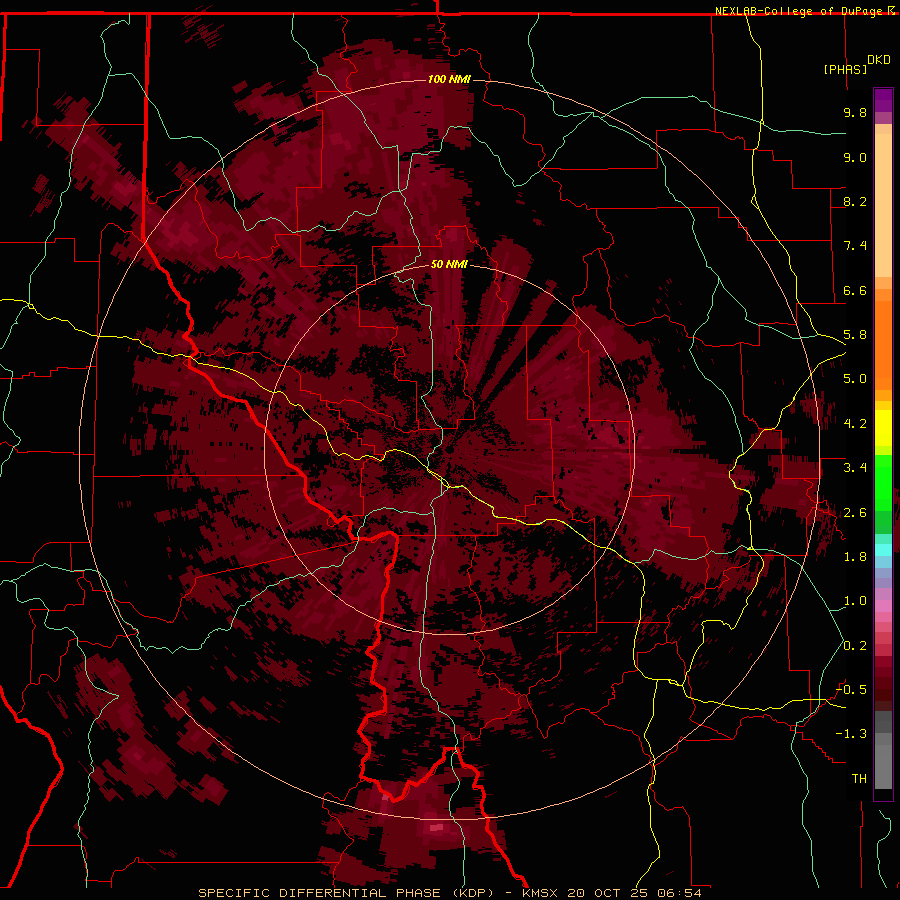900x900 pixels.
Task: Pick the green band of the color scale
Action: (x=883, y=482)
